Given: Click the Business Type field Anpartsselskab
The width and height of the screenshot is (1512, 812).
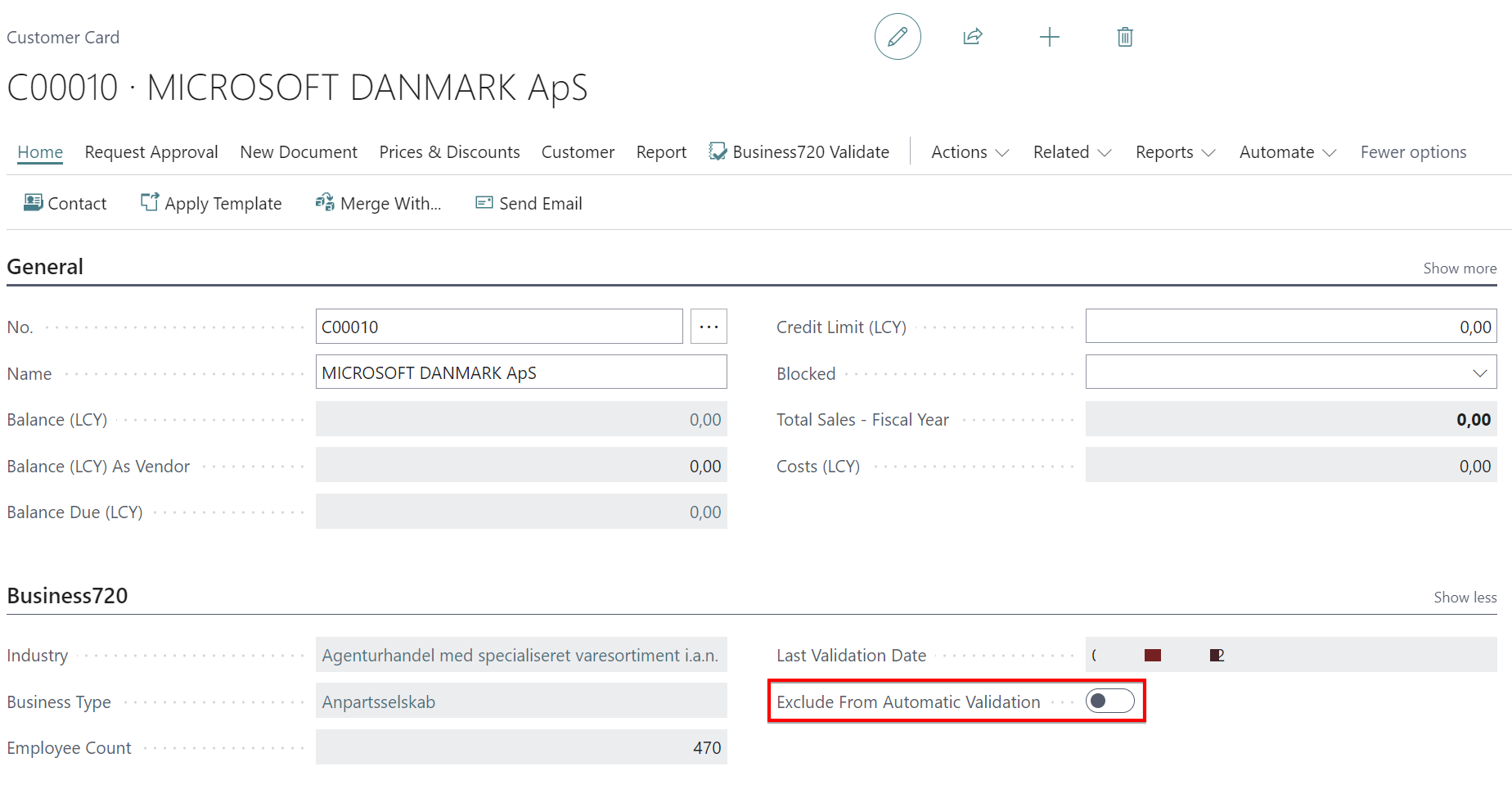Looking at the screenshot, I should [521, 701].
